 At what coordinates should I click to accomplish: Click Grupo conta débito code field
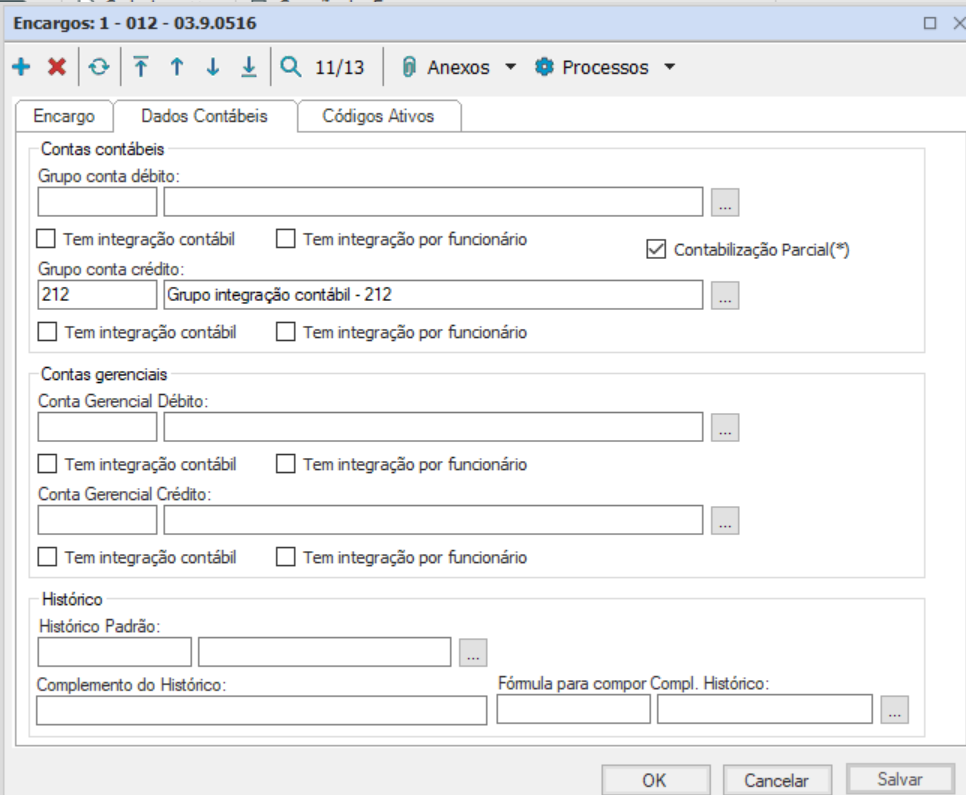[97, 202]
